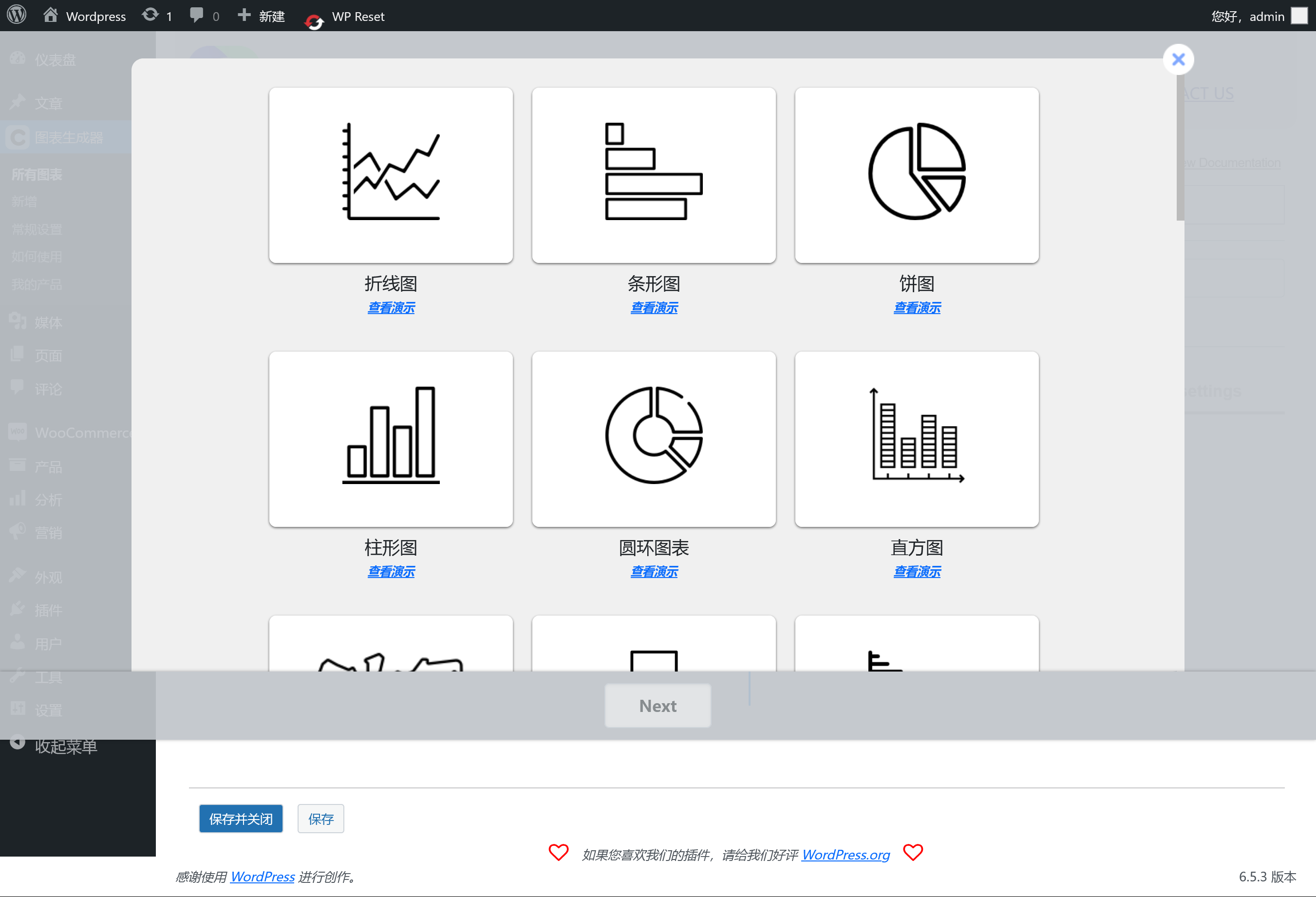Open the 设置 menu in the sidebar
This screenshot has width=1316, height=897.
click(48, 710)
